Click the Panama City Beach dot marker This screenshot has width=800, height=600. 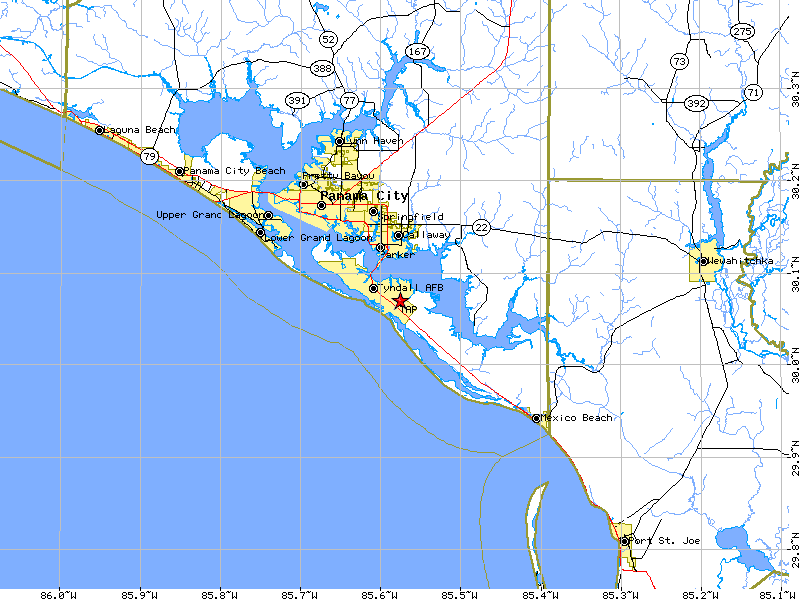click(x=180, y=171)
